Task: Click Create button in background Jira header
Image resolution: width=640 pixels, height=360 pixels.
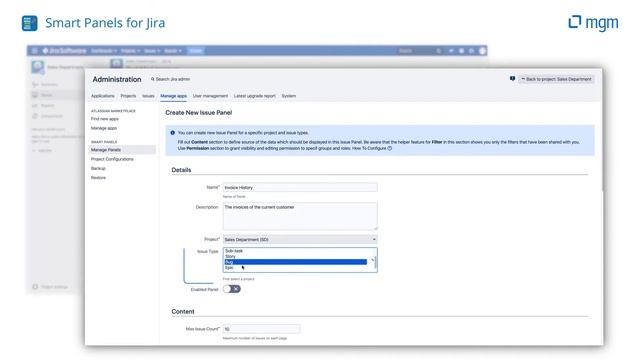Action: (196, 51)
